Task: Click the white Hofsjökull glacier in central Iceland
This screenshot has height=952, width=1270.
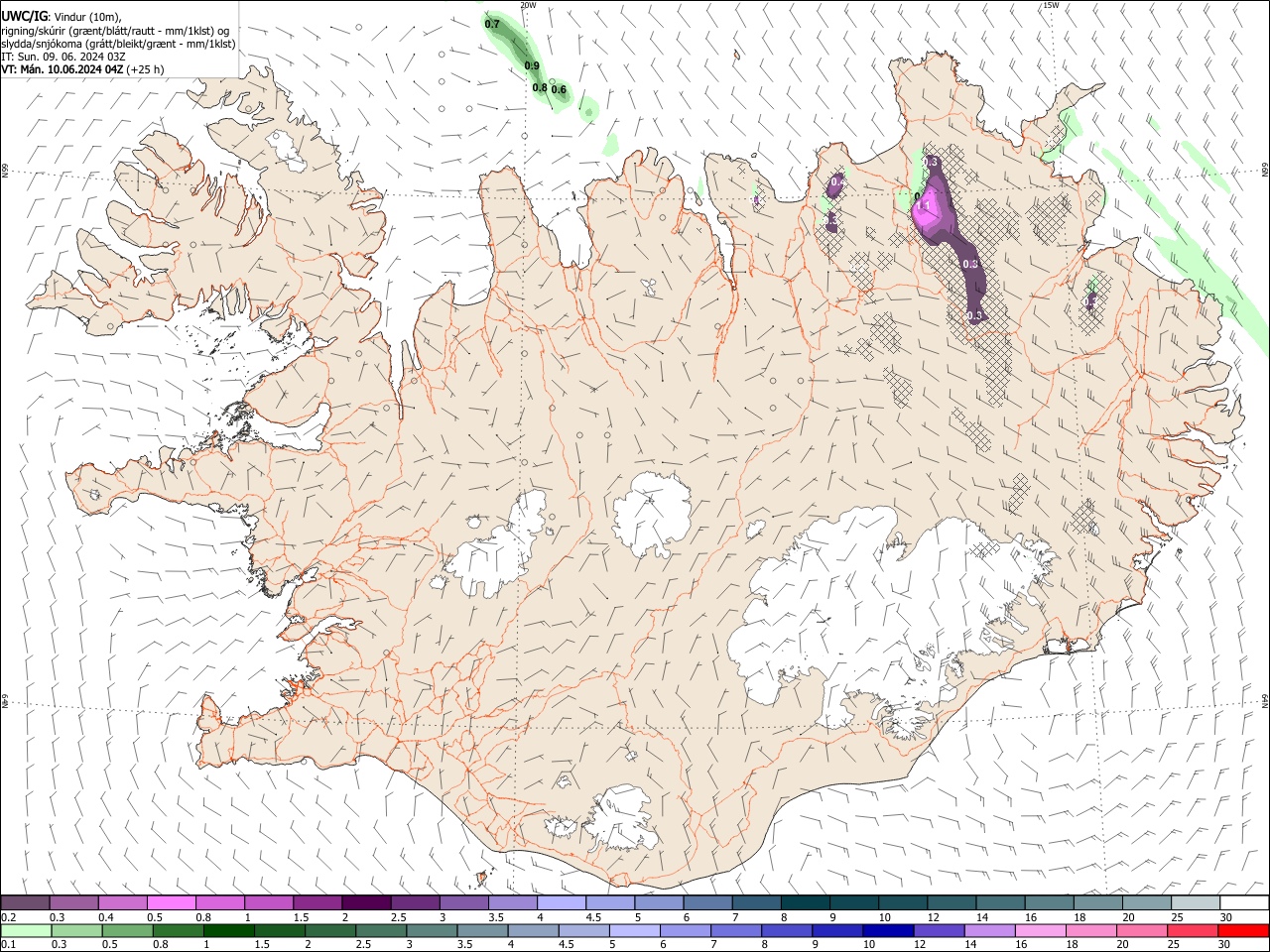Action: point(652,514)
